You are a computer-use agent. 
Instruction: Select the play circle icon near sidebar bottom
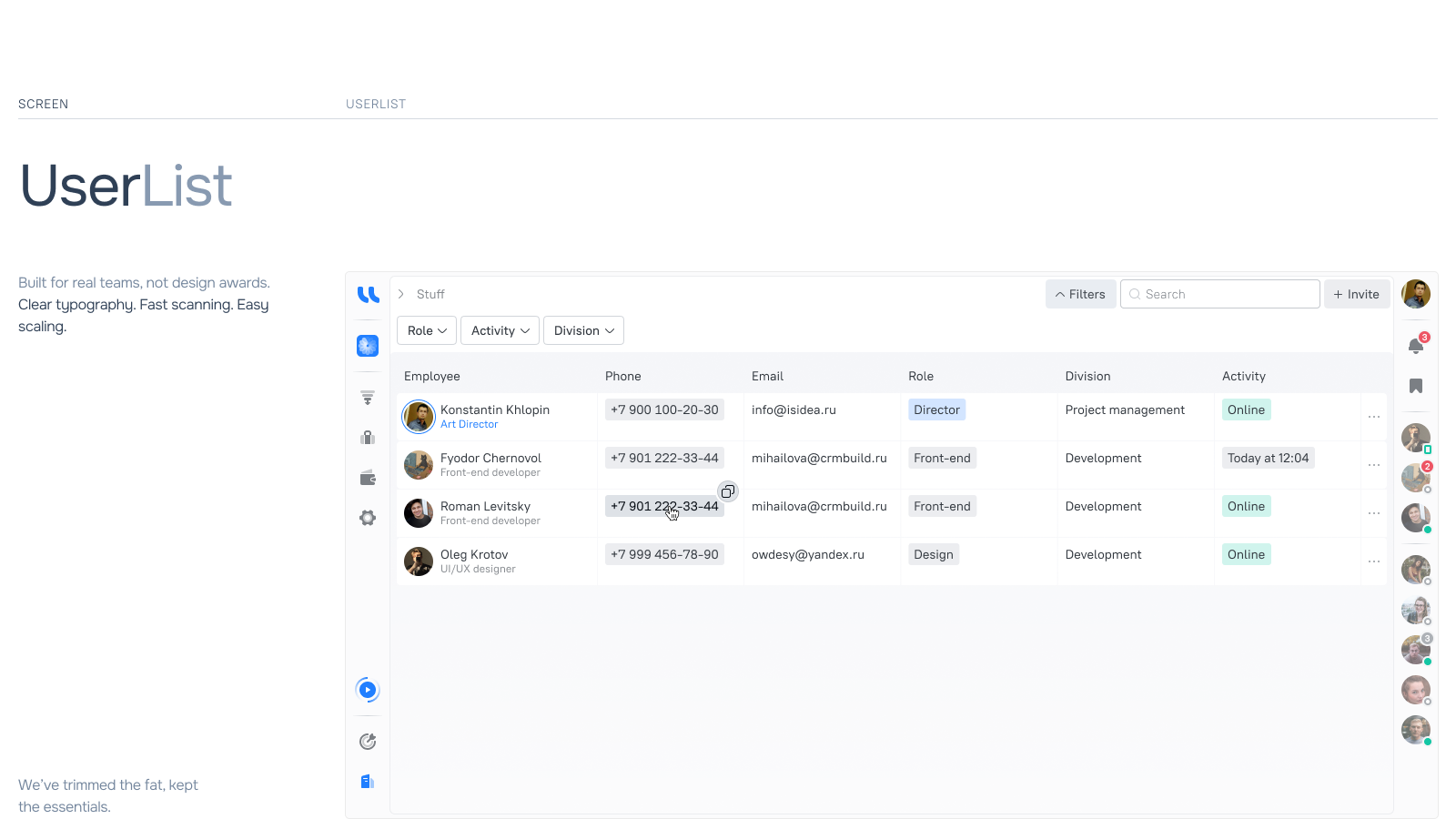coord(368,690)
